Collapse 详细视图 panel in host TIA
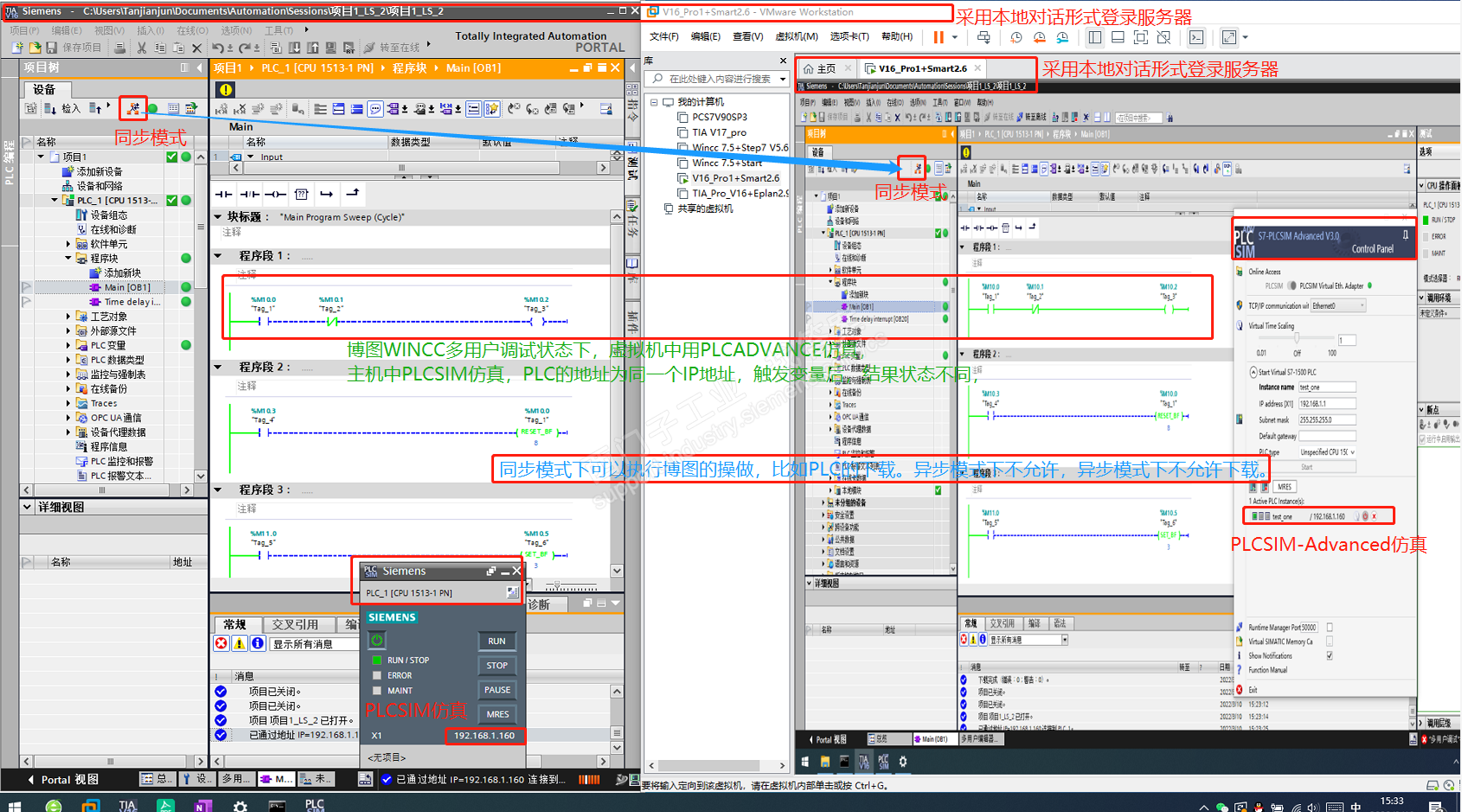Screen dimensions: 1462x812 28,507
